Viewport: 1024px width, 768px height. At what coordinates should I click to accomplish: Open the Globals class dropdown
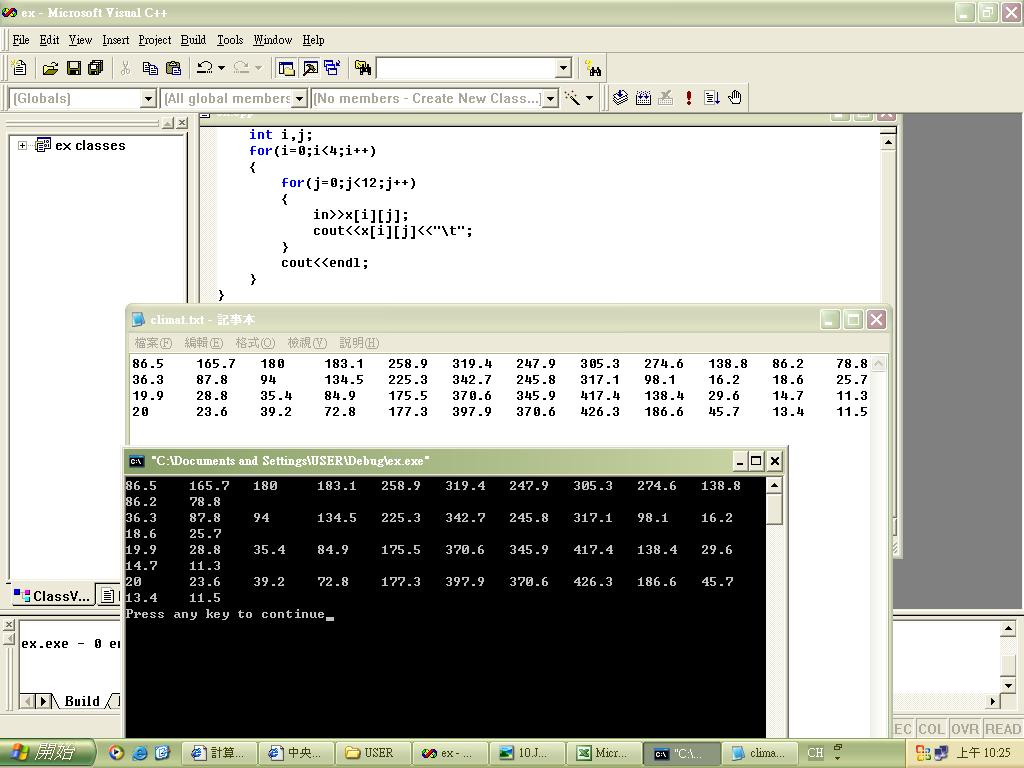[148, 98]
